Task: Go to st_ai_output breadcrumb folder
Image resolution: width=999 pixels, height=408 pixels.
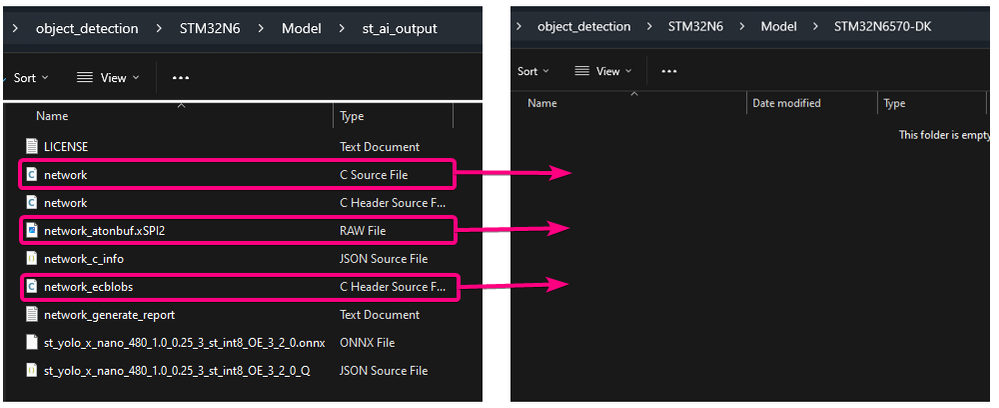Action: click(x=399, y=28)
